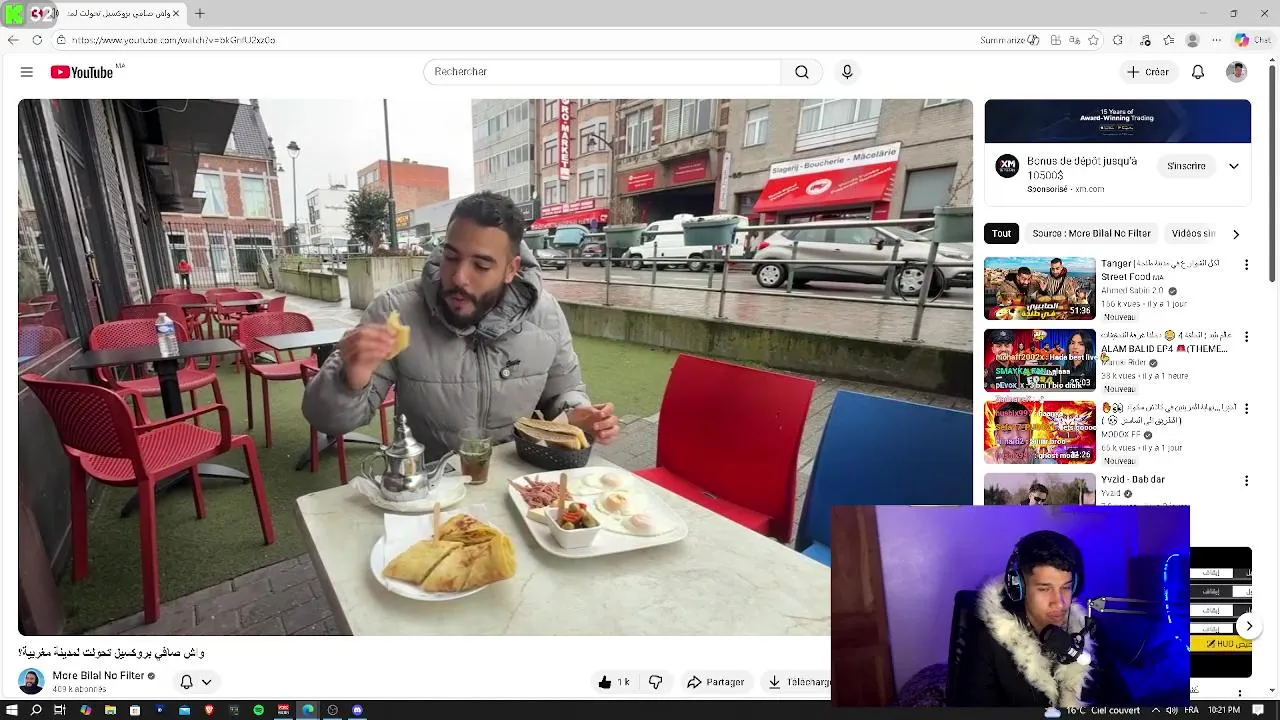Like the video with thumbs-up icon
Image resolution: width=1280 pixels, height=720 pixels.
tap(613, 682)
